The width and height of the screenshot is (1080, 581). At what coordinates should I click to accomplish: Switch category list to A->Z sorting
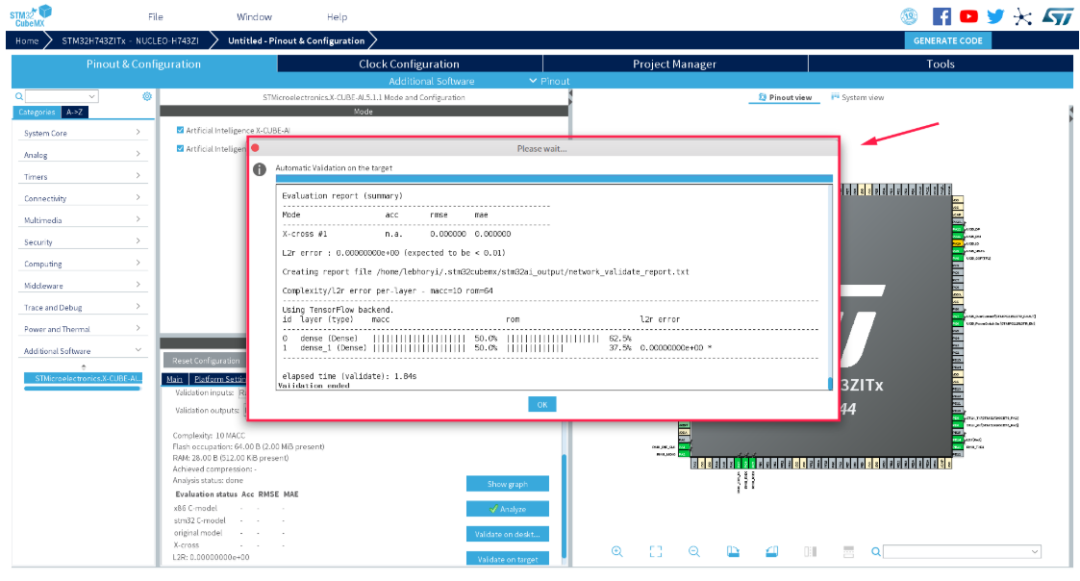(74, 112)
